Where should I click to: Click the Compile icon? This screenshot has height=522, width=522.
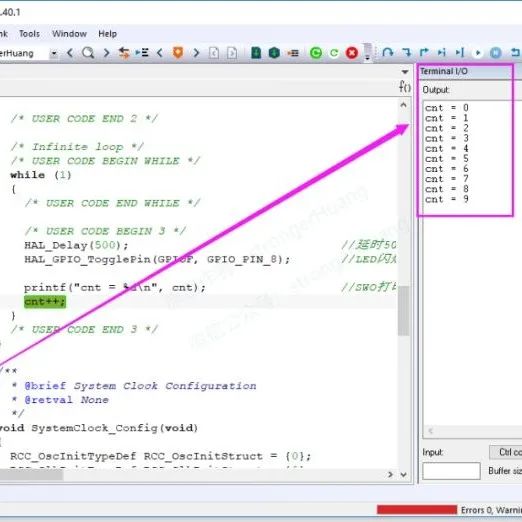(256, 53)
